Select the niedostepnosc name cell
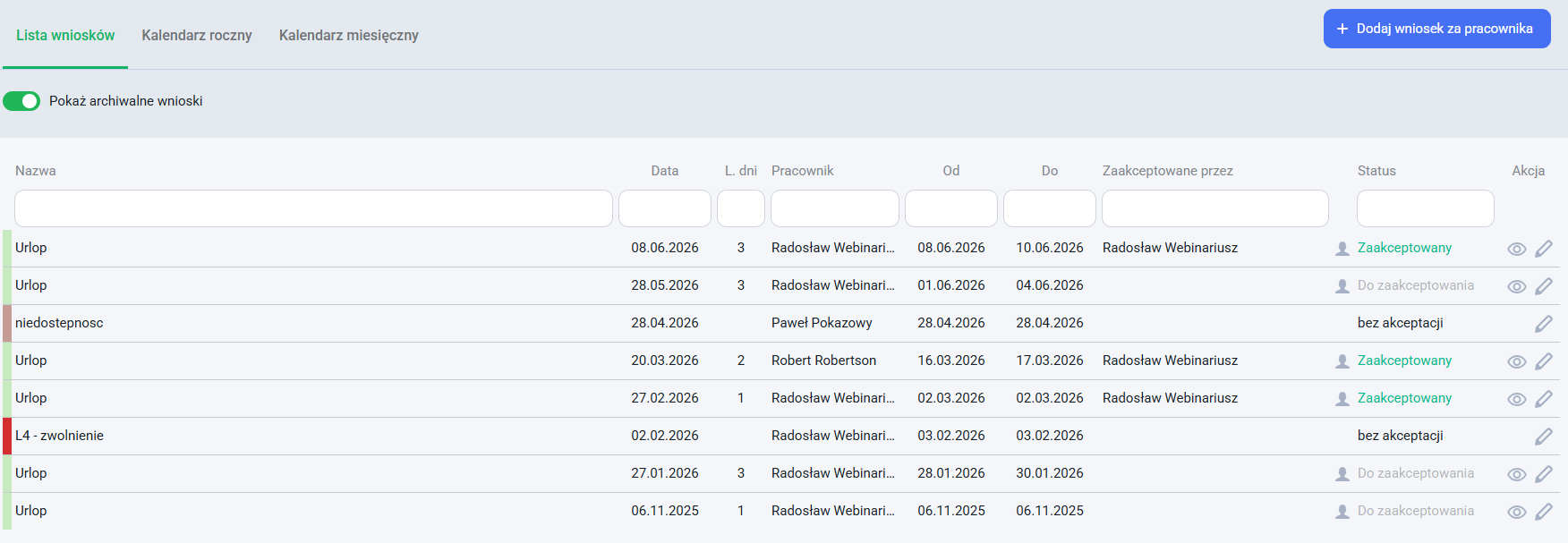Screen dimensions: 1568x543 click(59, 323)
